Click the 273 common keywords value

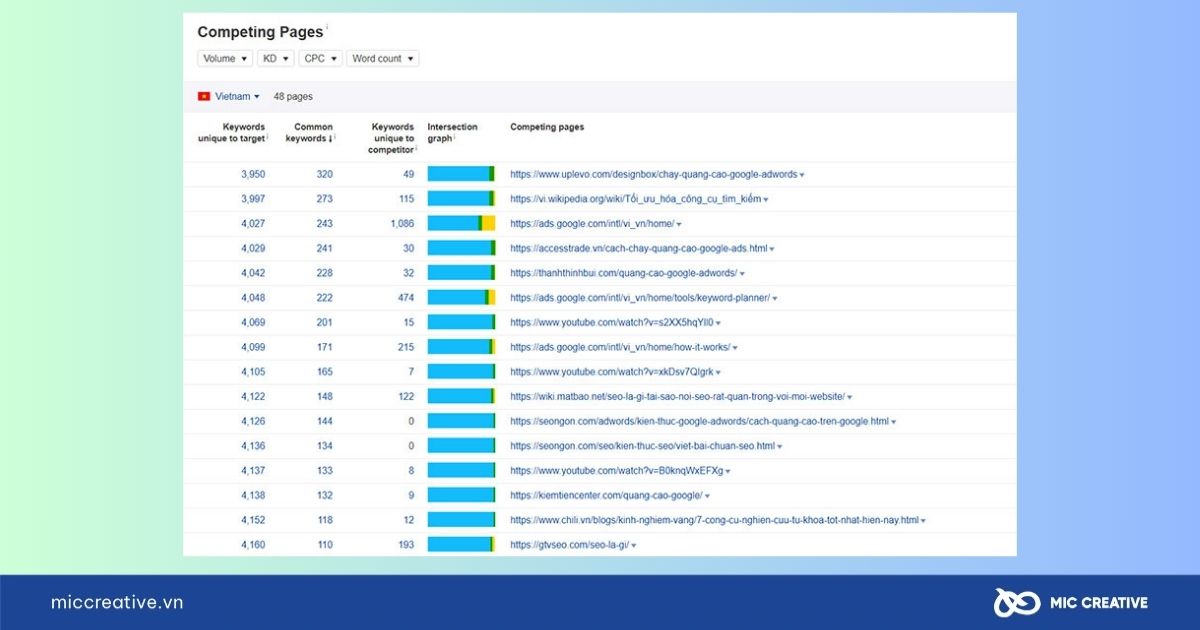click(325, 199)
